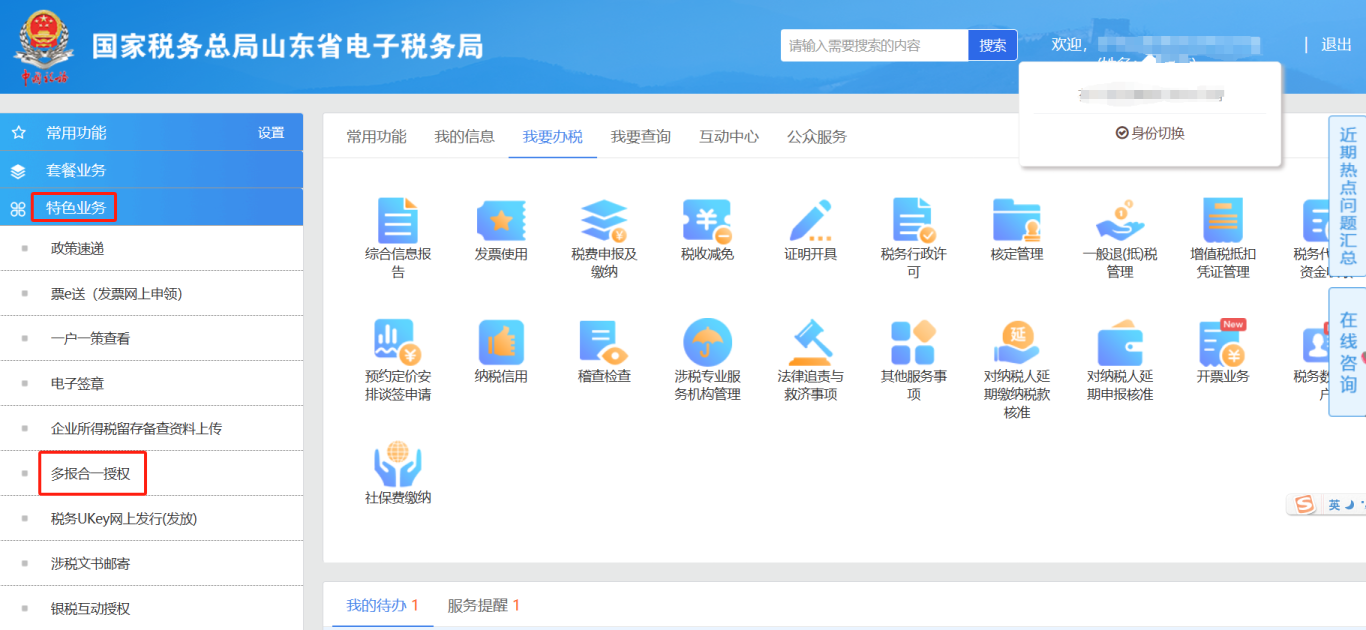Open the 税费申报及缴纳 icon
Viewport: 1366px width, 630px height.
coord(604,220)
